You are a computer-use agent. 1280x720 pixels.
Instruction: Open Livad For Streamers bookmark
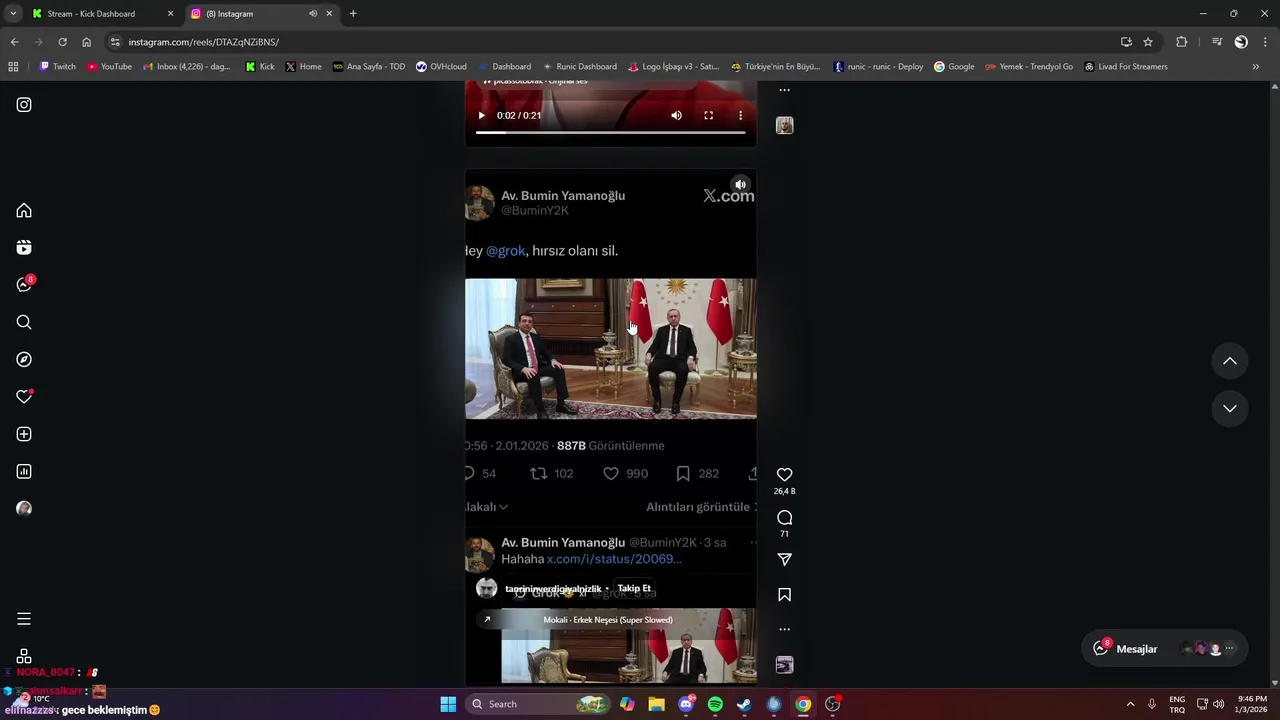pyautogui.click(x=1126, y=67)
